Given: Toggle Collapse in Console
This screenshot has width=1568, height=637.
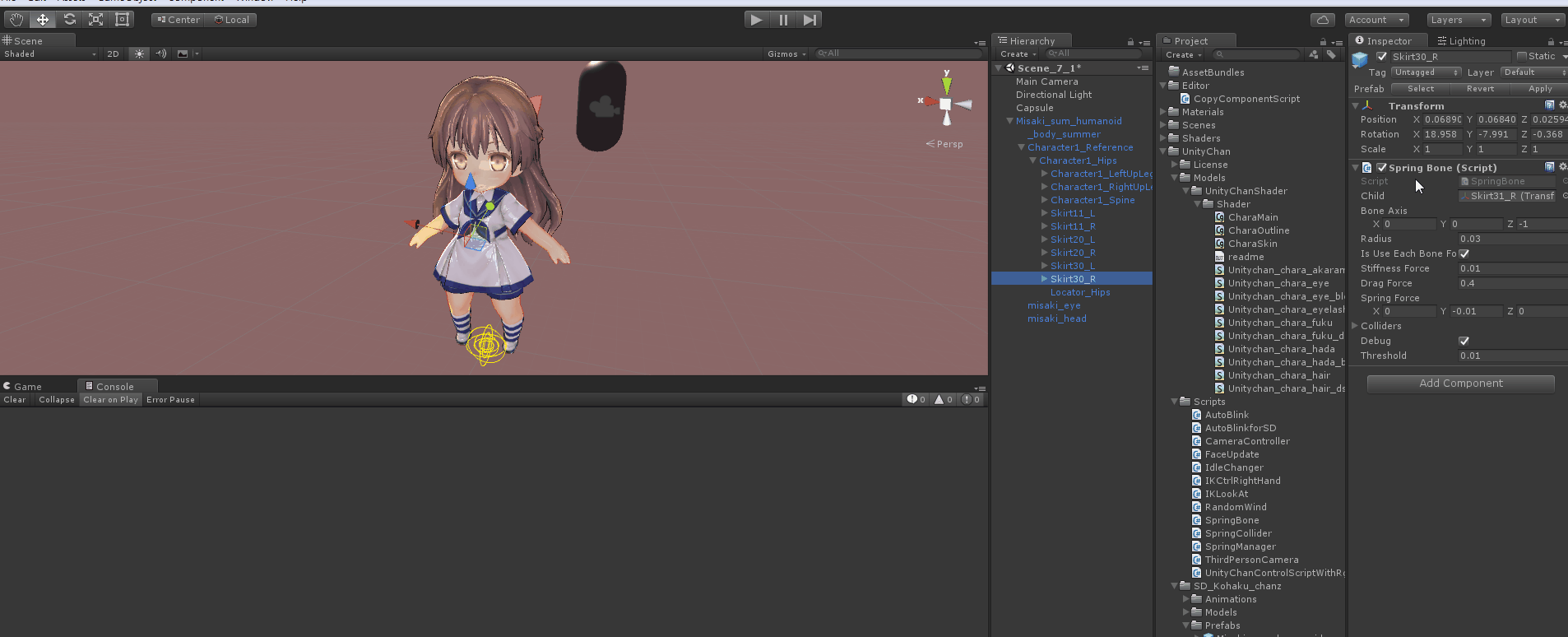Looking at the screenshot, I should click(57, 400).
